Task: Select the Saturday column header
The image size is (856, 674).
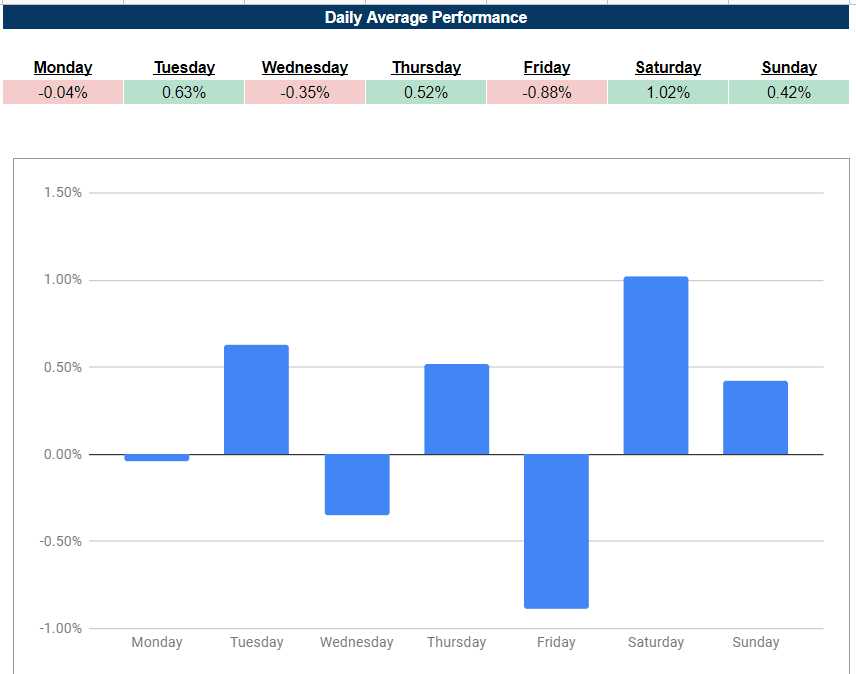Action: point(668,68)
